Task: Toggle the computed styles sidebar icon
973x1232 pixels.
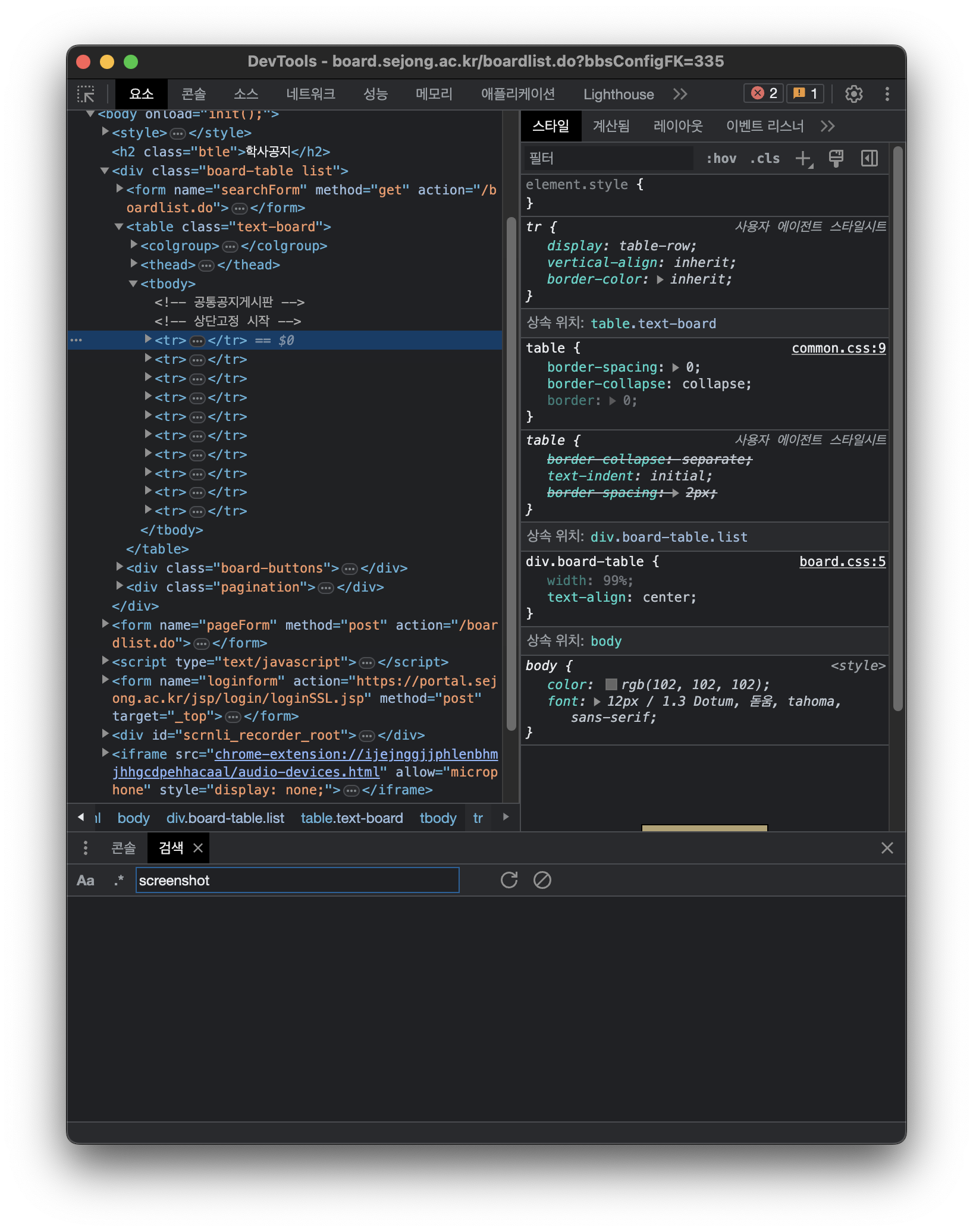Action: [x=870, y=159]
